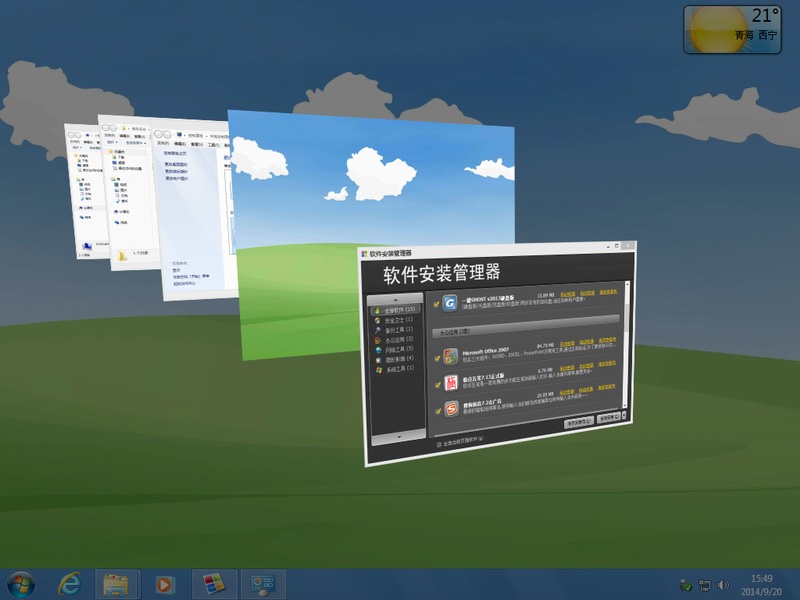Click the software list vertical scrollbar
Viewport: 800px width, 600px height.
coord(626,344)
